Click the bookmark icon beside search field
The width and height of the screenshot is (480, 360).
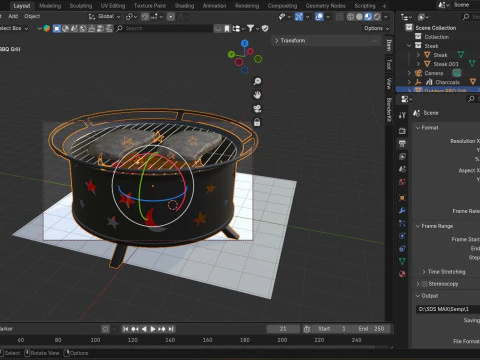(x=227, y=29)
